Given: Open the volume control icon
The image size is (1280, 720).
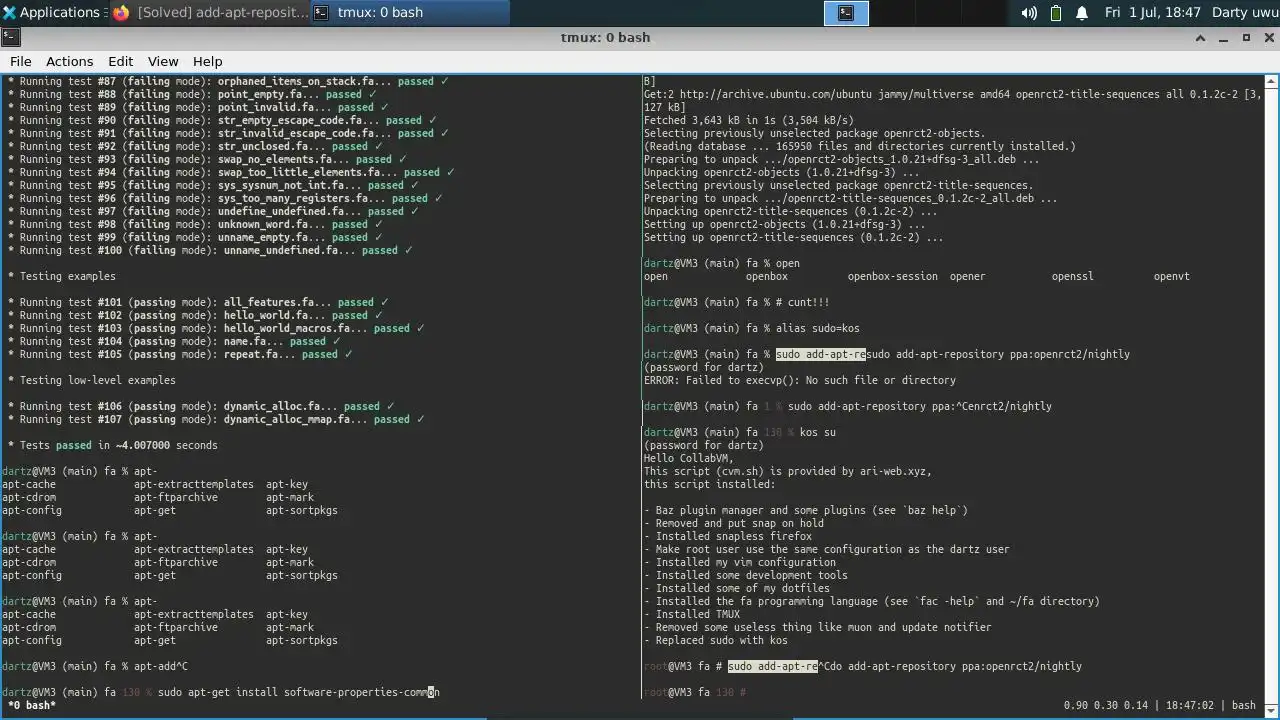Looking at the screenshot, I should pos(1029,13).
